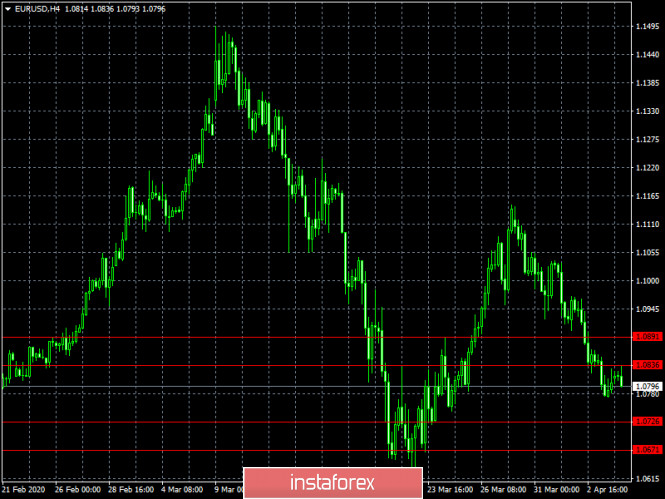Open the chart menu triangle beside EURUSD
The image size is (665, 499).
(x=7, y=8)
